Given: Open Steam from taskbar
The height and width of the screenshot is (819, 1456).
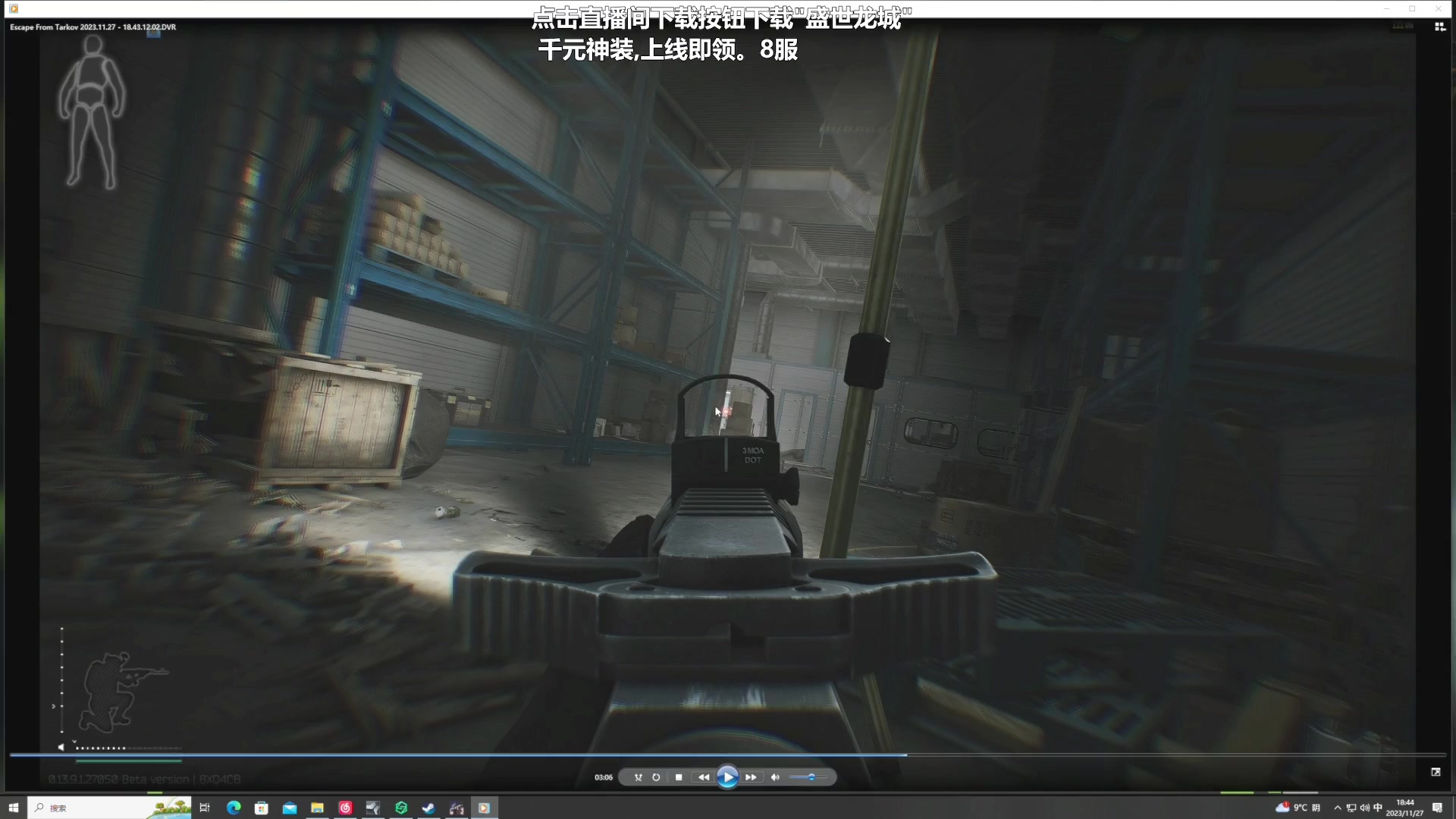Looking at the screenshot, I should 428,808.
